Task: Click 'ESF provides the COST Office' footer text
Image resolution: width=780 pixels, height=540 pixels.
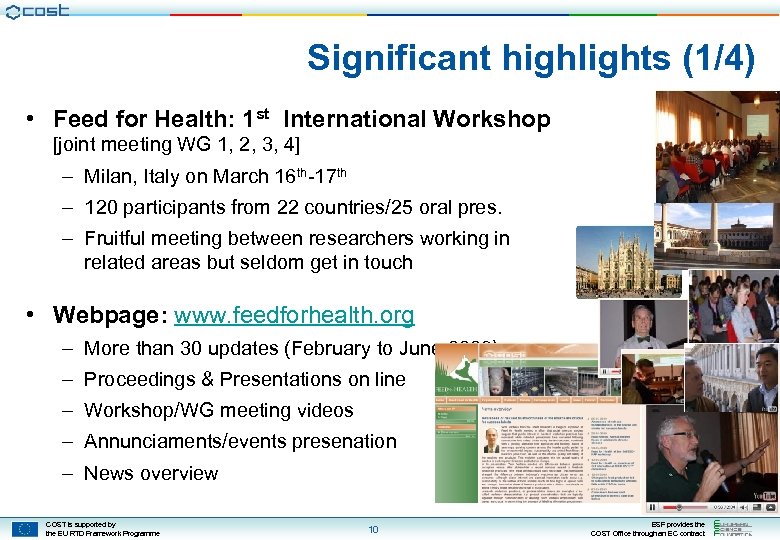Action: click(x=648, y=529)
